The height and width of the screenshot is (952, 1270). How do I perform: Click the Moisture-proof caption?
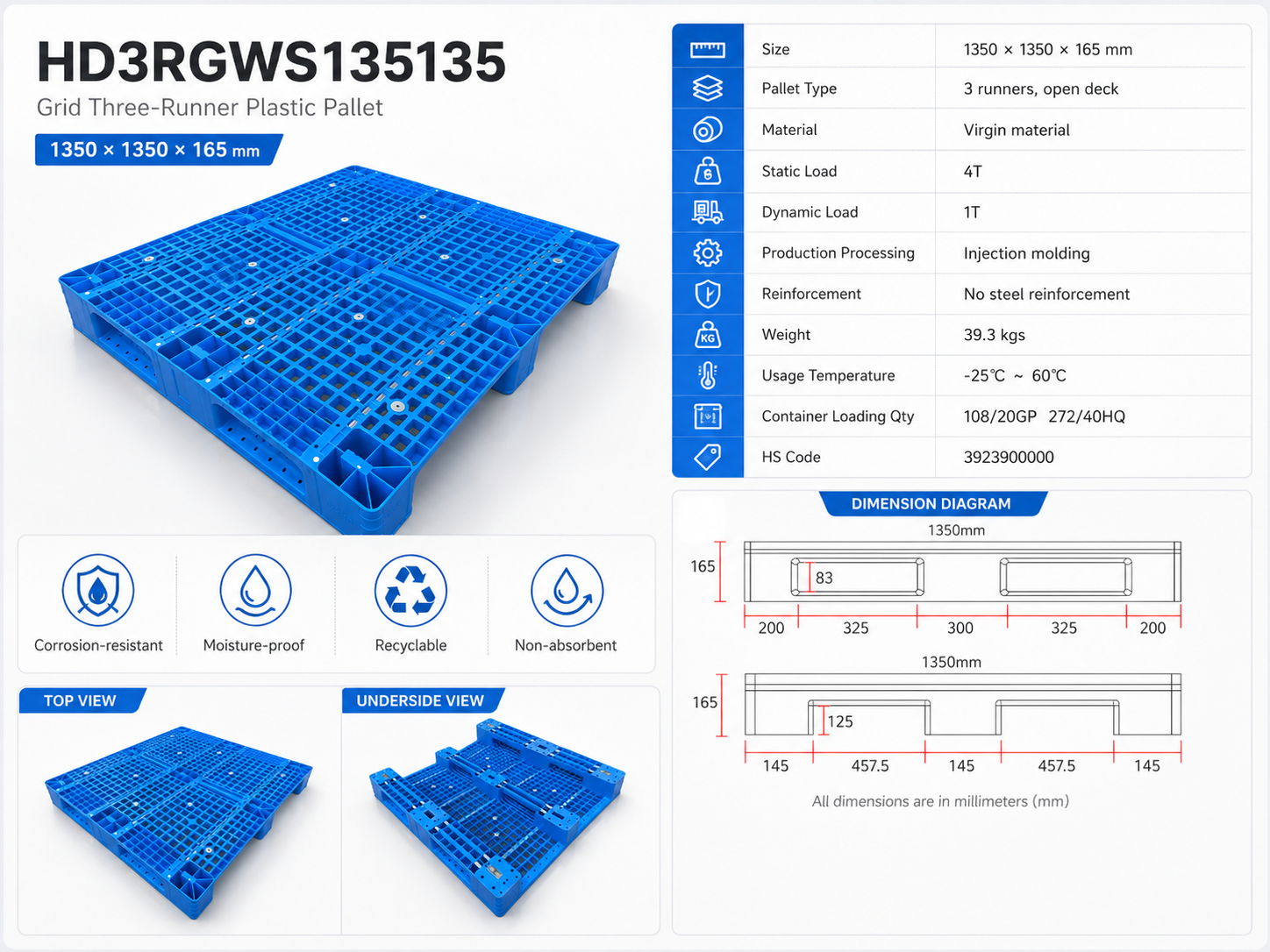click(253, 645)
